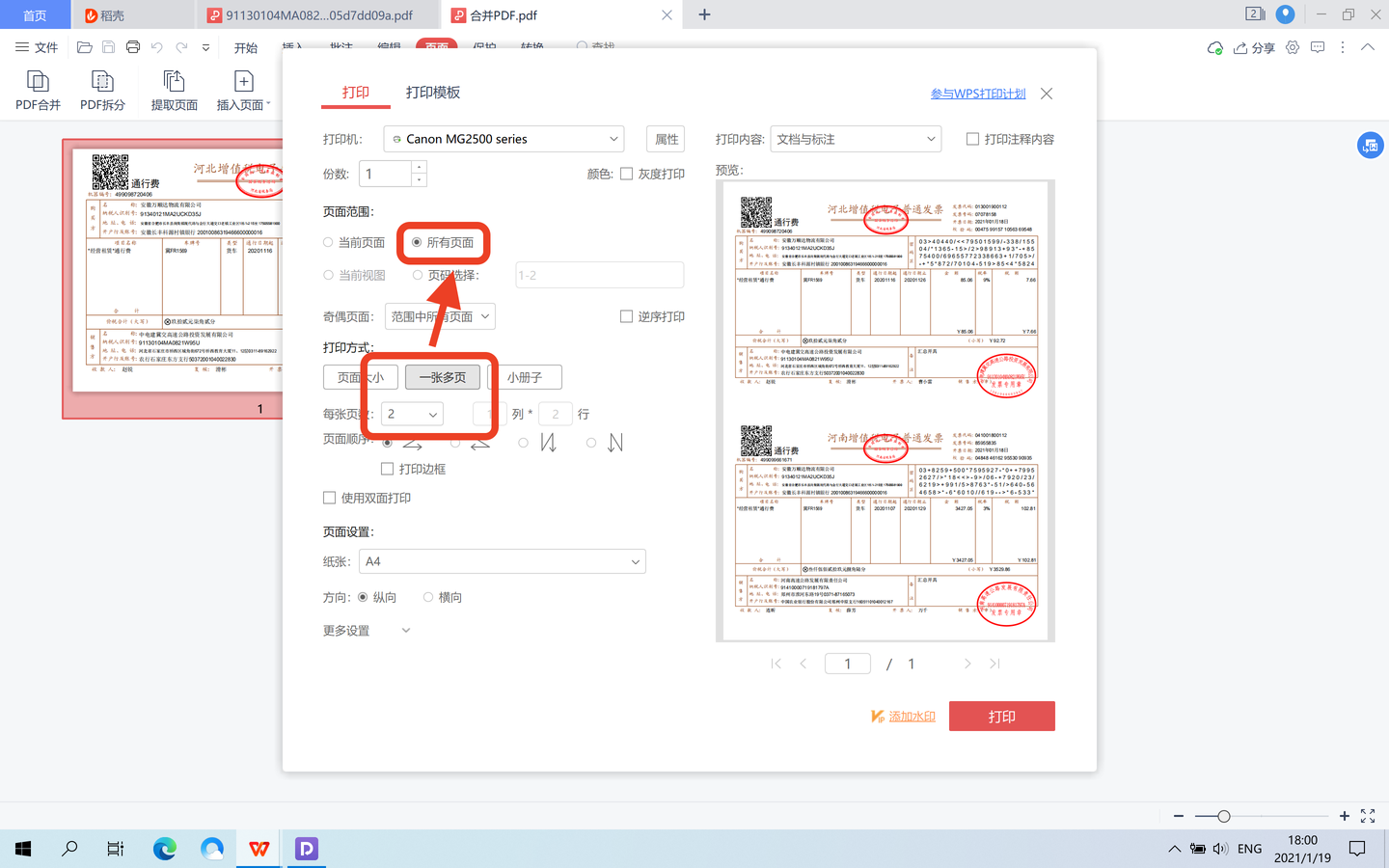
Task: Click the blue user avatar icon
Action: 1285,14
